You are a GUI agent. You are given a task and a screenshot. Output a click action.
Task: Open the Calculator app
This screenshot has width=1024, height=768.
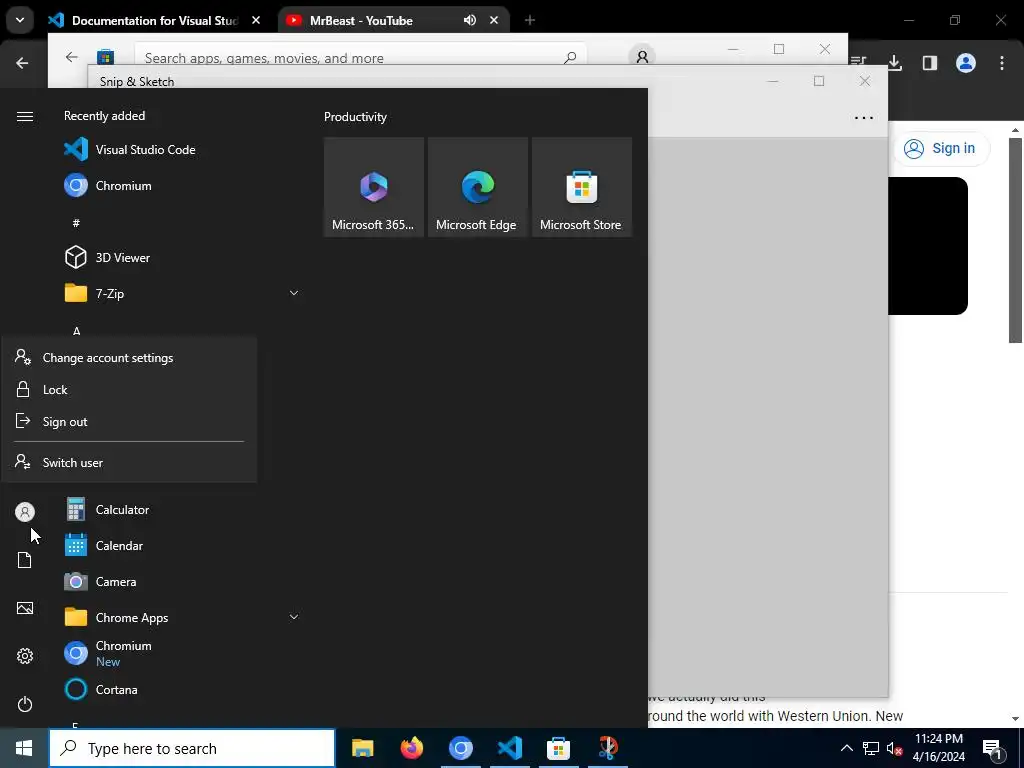pyautogui.click(x=182, y=509)
